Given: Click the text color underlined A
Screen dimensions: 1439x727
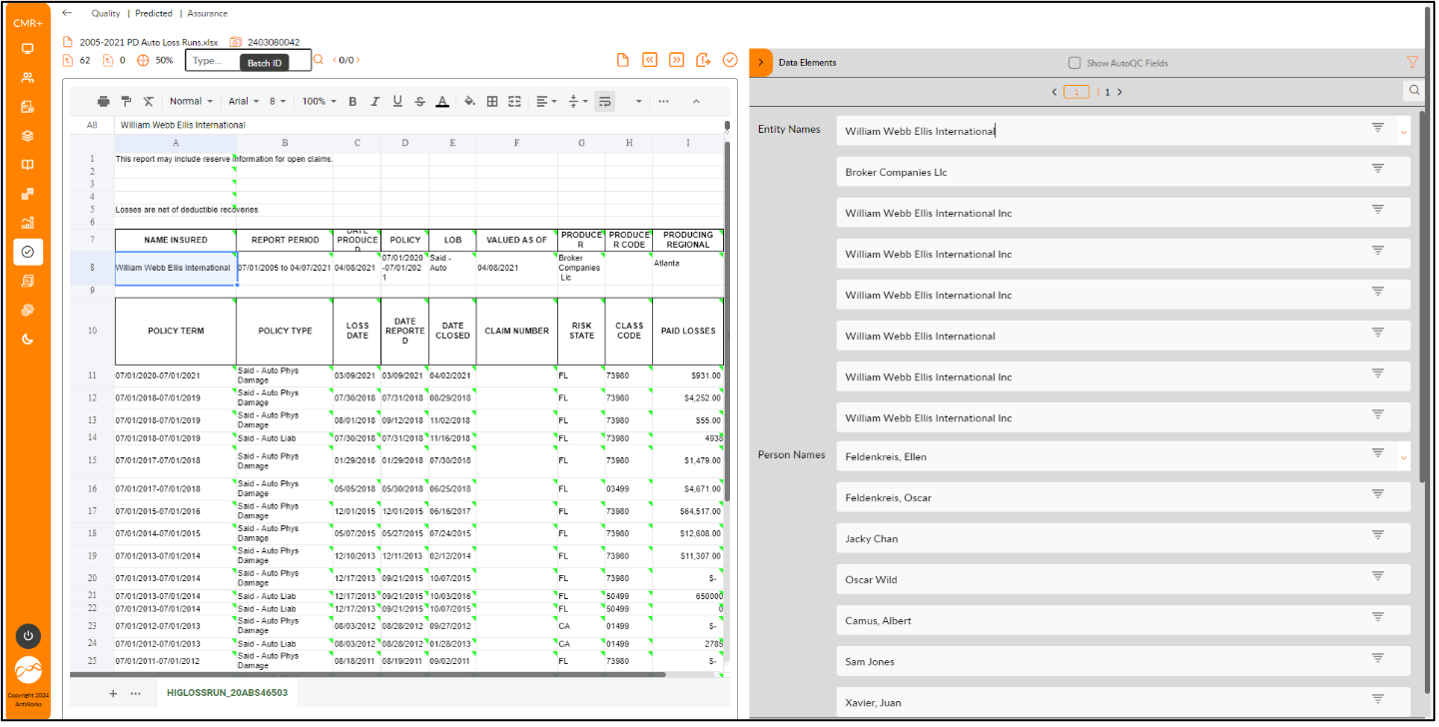Looking at the screenshot, I should pyautogui.click(x=442, y=101).
